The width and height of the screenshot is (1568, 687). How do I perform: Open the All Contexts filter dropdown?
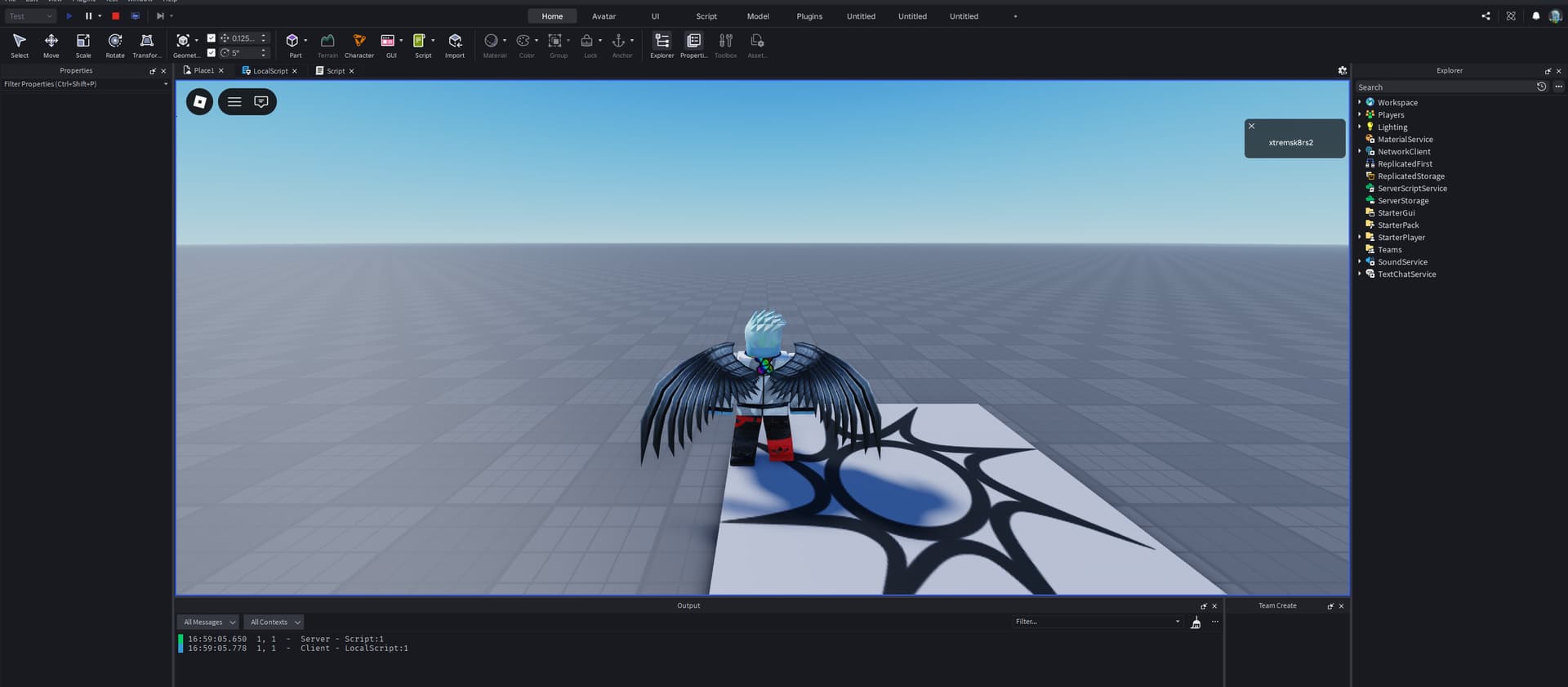pos(275,622)
